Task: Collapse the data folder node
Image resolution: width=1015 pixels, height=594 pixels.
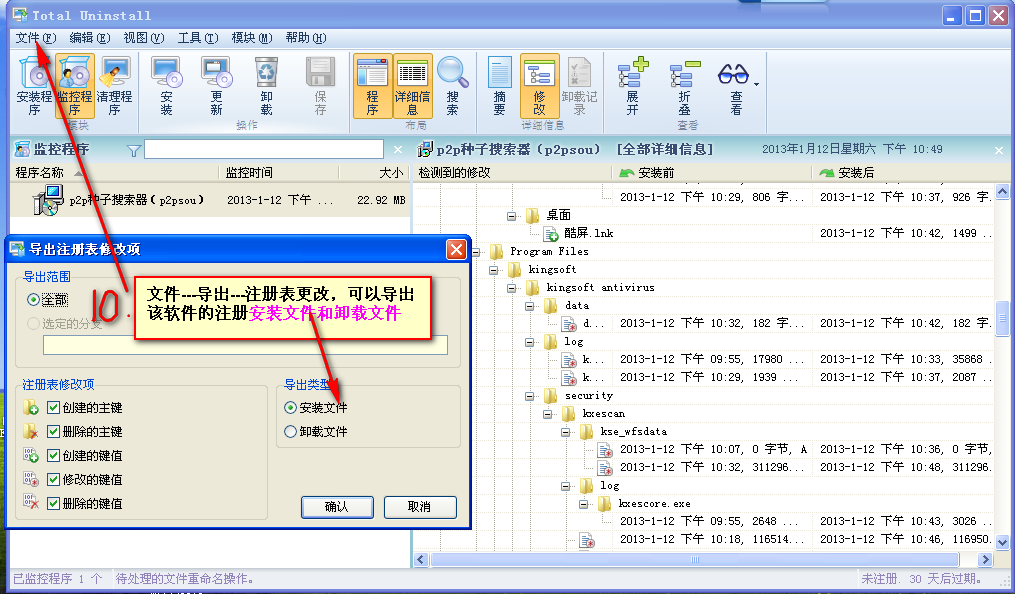Action: [x=530, y=307]
